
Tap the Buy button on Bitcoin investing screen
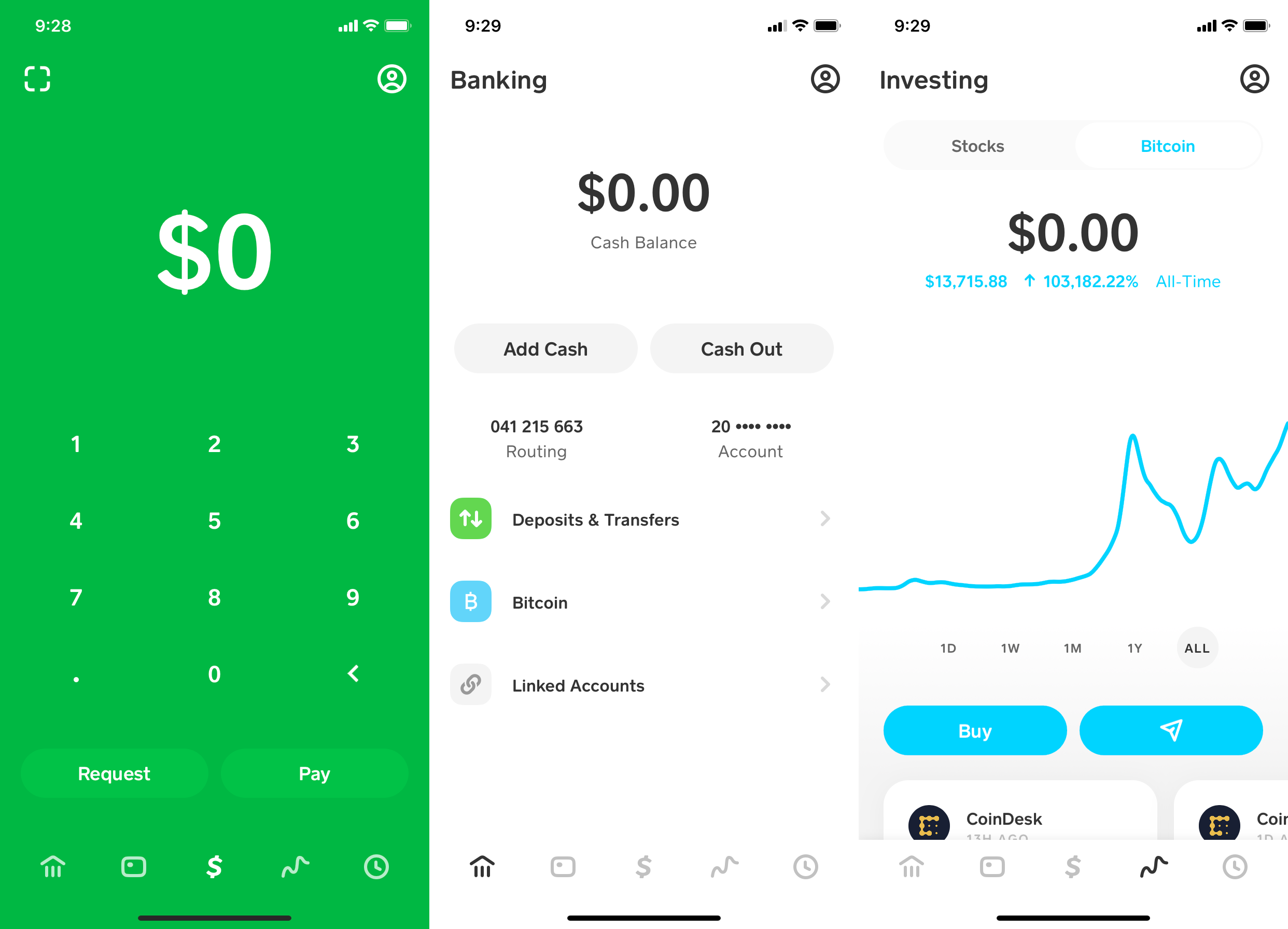[976, 731]
